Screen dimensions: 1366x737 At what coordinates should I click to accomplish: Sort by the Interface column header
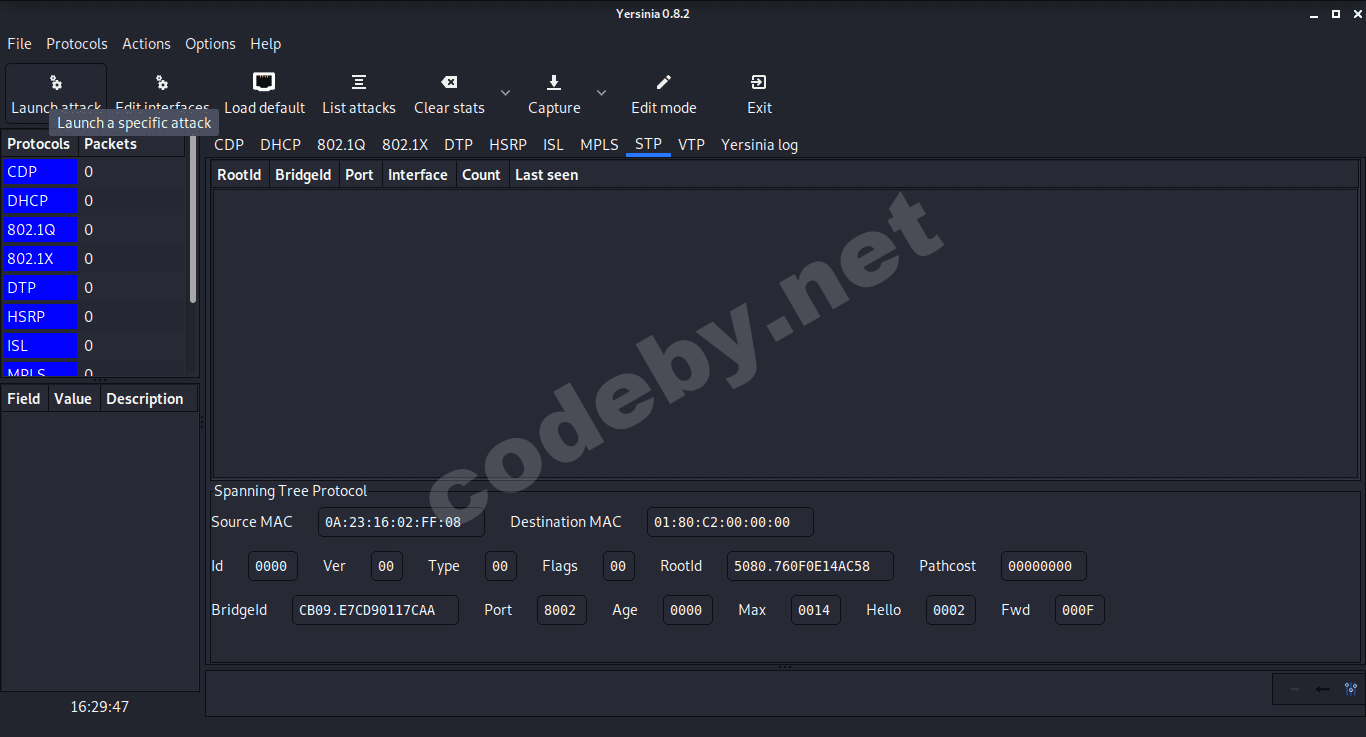tap(418, 175)
